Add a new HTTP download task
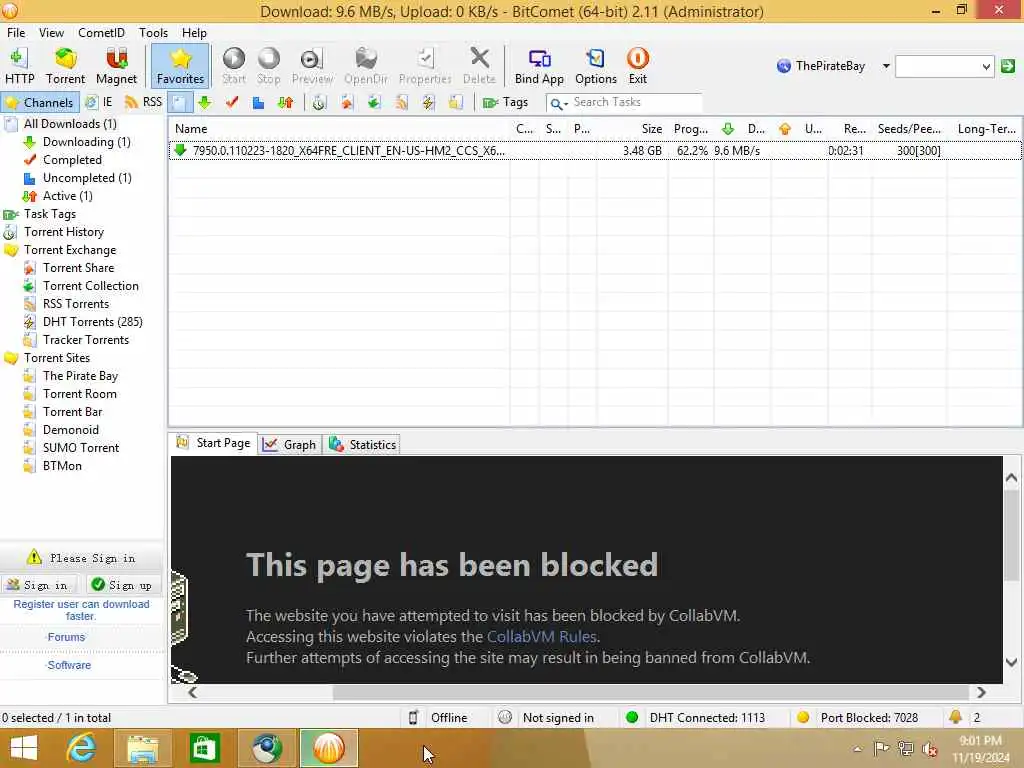1024x768 pixels. click(x=20, y=66)
